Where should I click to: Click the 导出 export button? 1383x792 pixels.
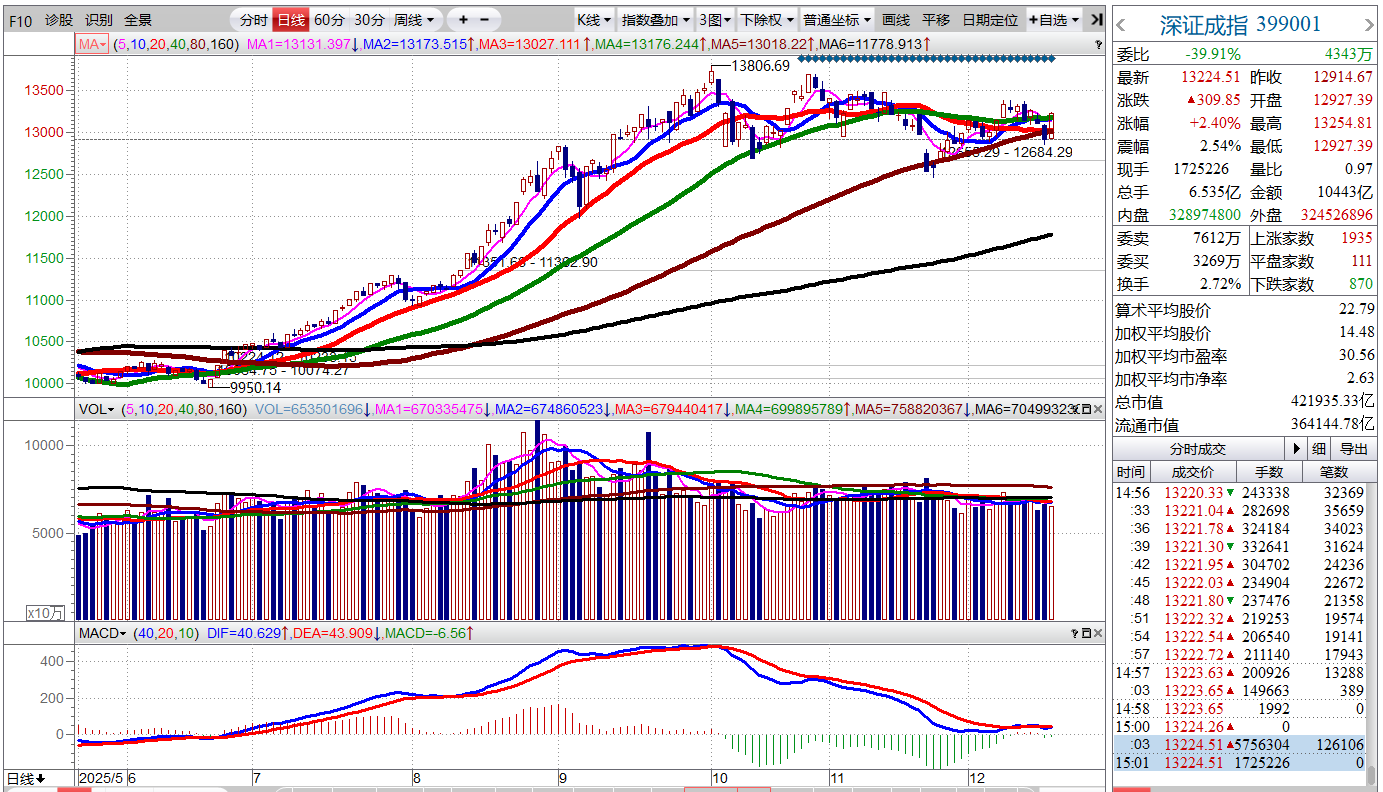tap(1354, 449)
